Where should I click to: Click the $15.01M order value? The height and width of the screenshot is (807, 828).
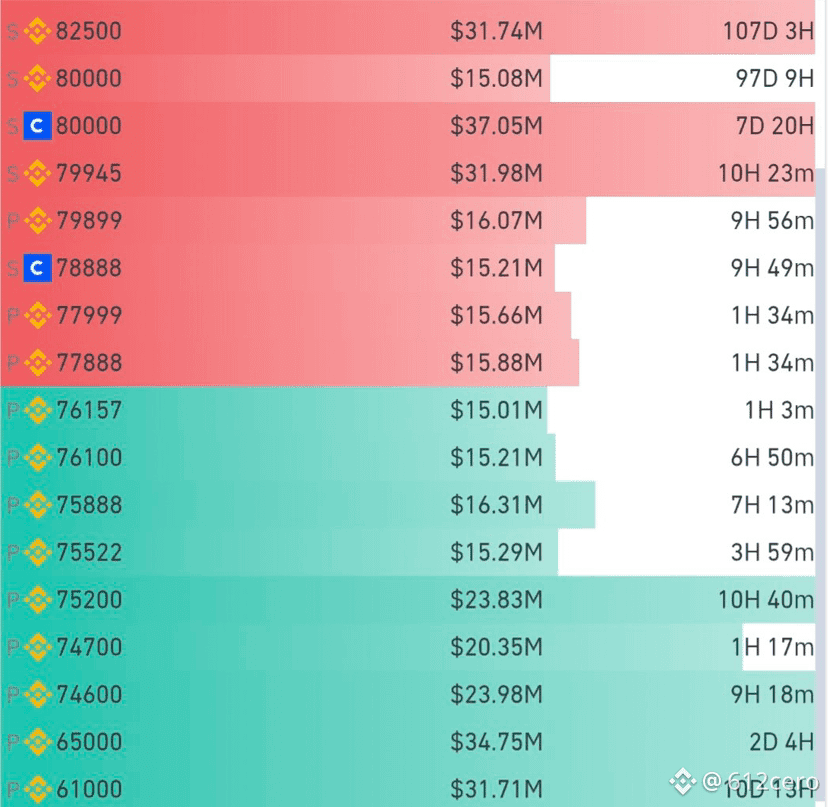(x=496, y=411)
